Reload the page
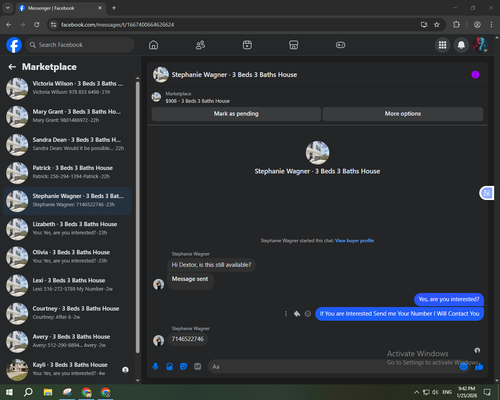Image resolution: width=500 pixels, height=400 pixels. pos(37,25)
